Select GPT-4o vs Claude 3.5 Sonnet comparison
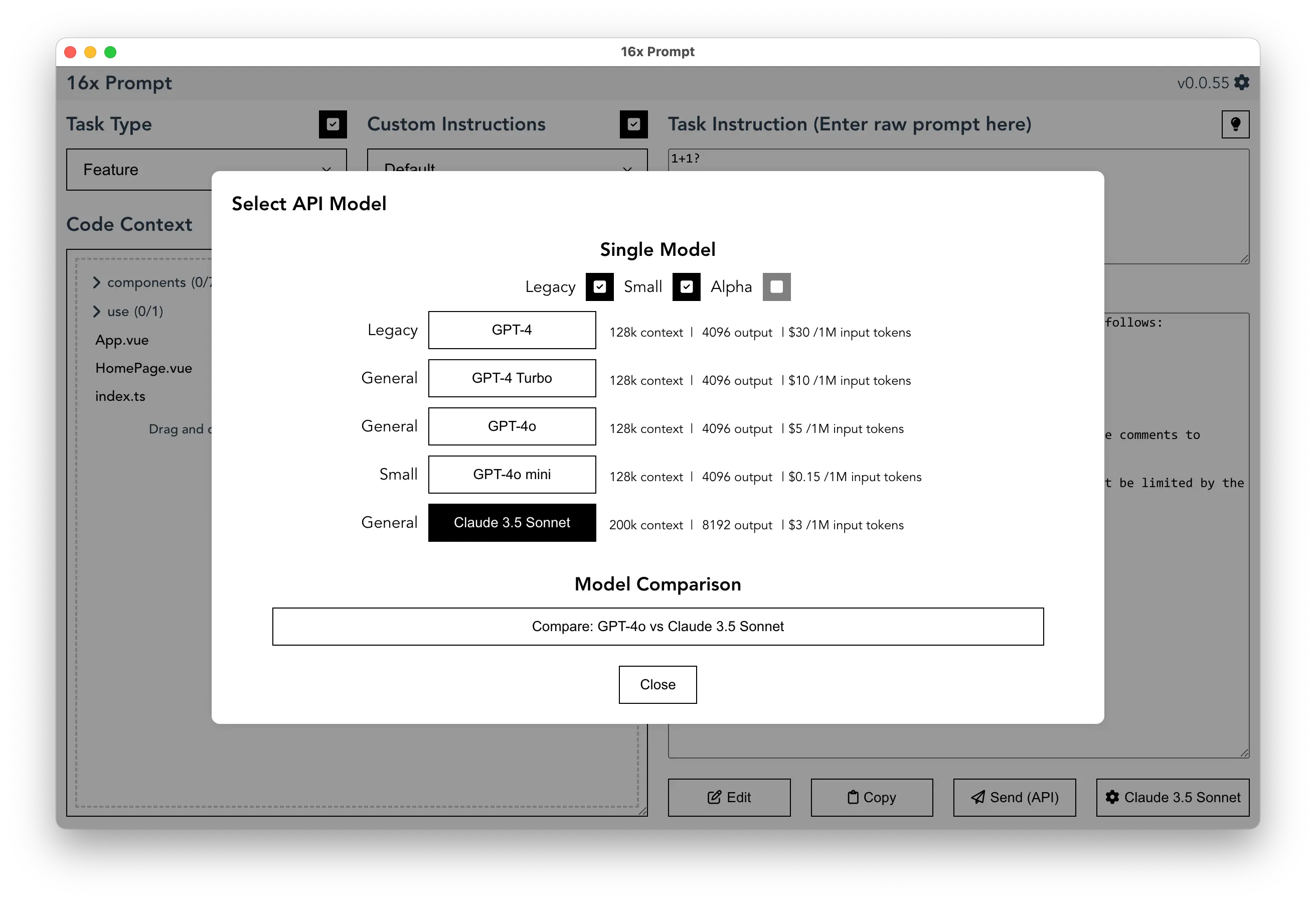 coord(658,626)
